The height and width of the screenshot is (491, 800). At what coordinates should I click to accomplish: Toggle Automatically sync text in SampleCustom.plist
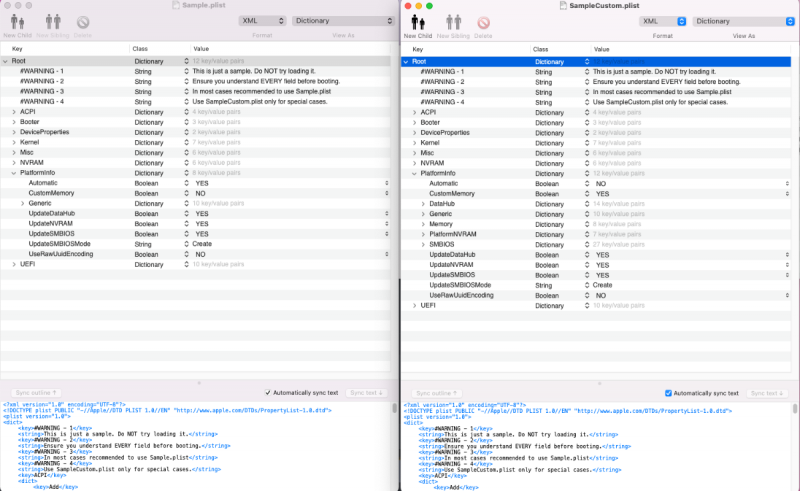(x=669, y=393)
